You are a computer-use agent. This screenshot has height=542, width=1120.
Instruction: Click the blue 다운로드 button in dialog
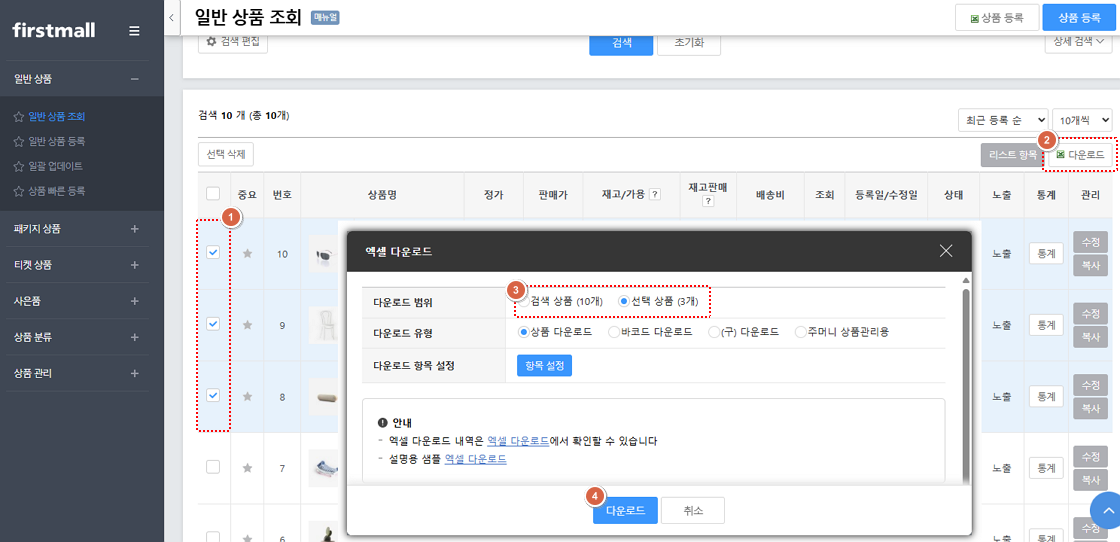coord(625,511)
